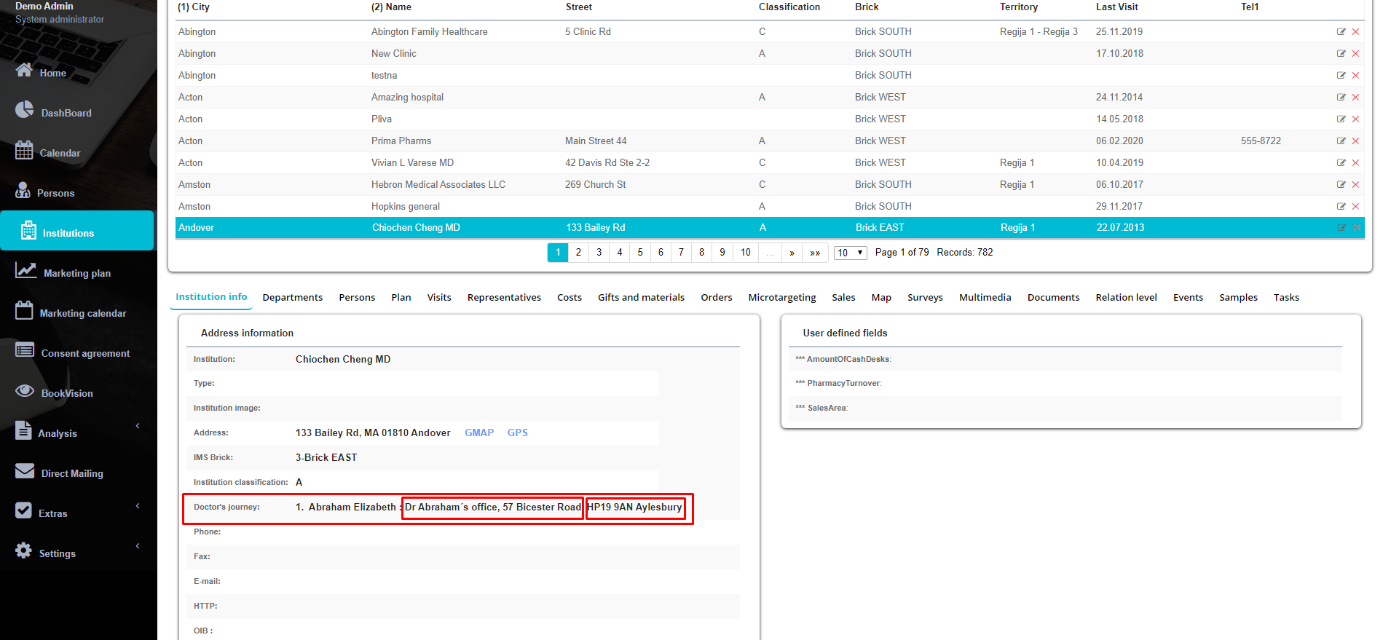
Task: Expand the Analysis submenu
Action: (x=137, y=428)
